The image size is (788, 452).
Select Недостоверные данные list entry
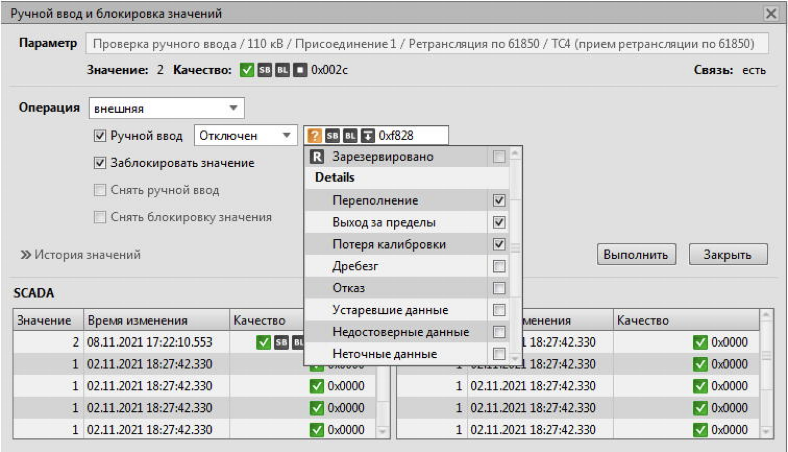pyautogui.click(x=407, y=332)
